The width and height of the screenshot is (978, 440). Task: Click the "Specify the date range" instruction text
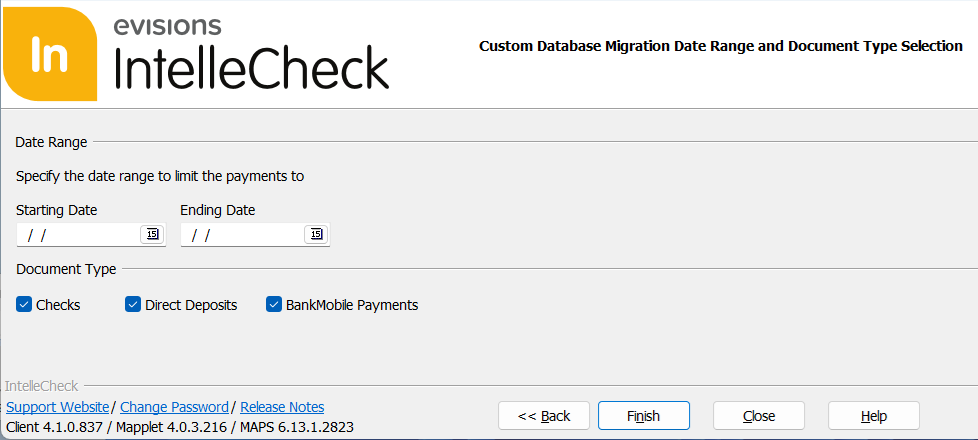pyautogui.click(x=160, y=177)
